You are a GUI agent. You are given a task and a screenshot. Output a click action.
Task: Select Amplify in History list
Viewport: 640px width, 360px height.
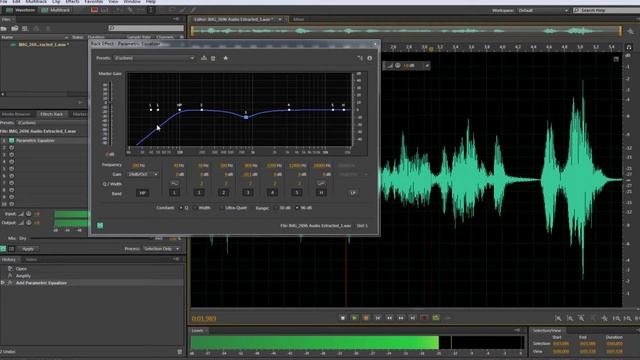pyautogui.click(x=23, y=276)
